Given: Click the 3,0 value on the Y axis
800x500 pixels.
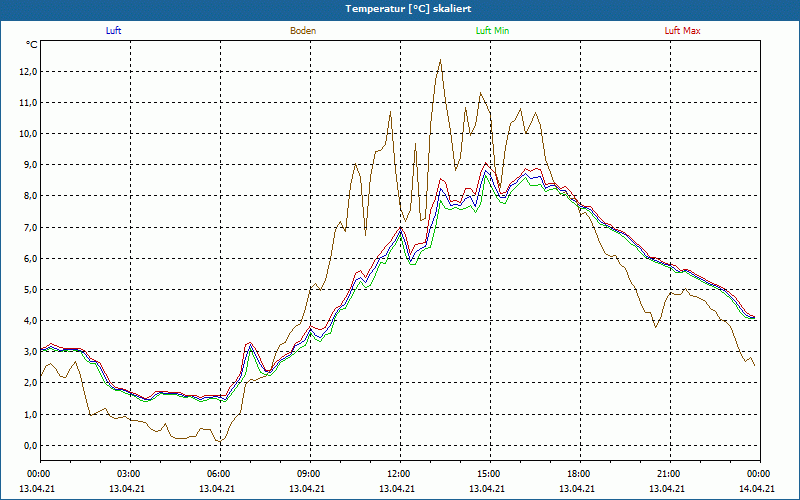Looking at the screenshot, I should [30, 352].
